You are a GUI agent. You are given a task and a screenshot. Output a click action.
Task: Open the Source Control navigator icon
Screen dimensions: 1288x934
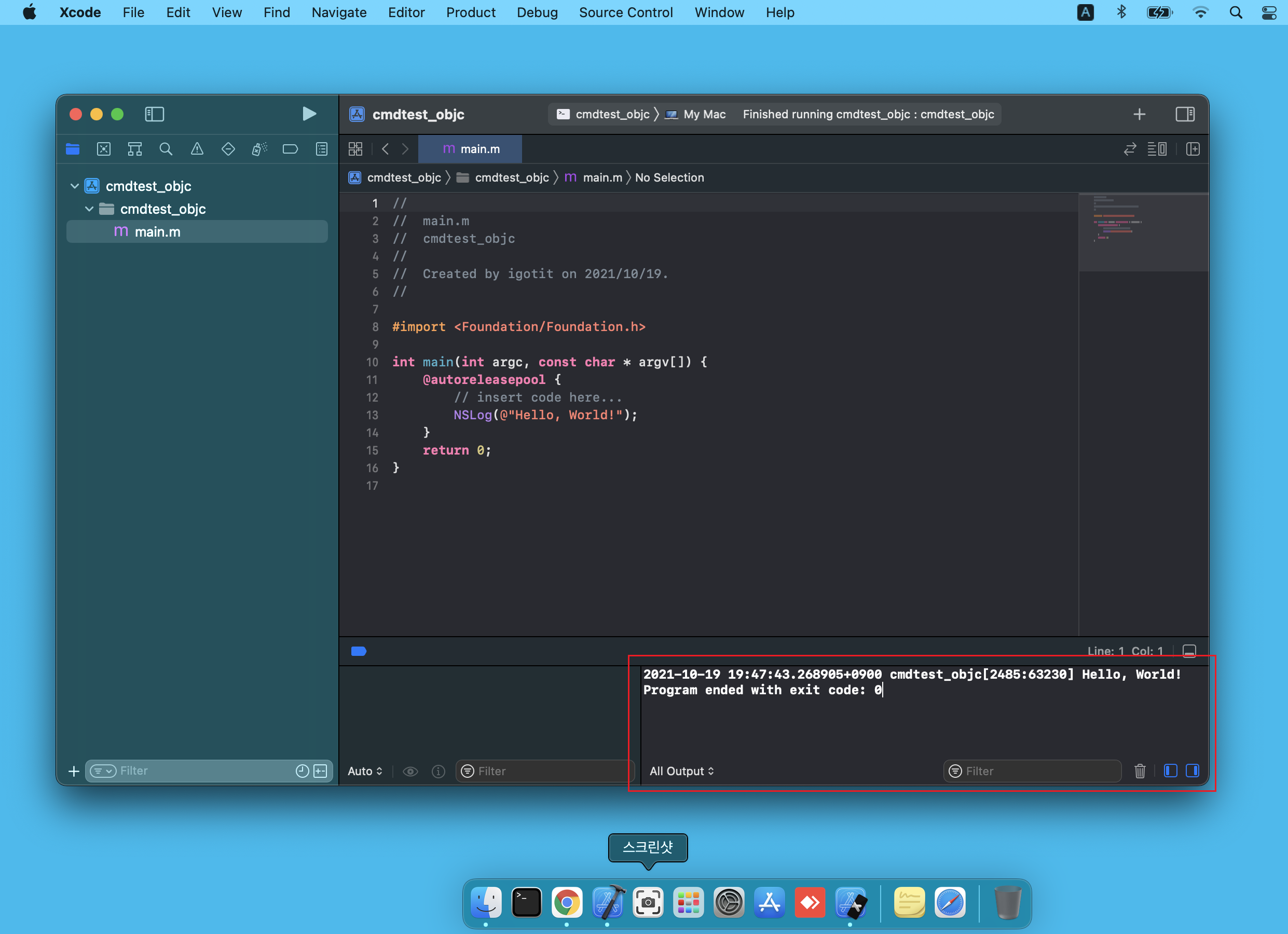[x=103, y=149]
